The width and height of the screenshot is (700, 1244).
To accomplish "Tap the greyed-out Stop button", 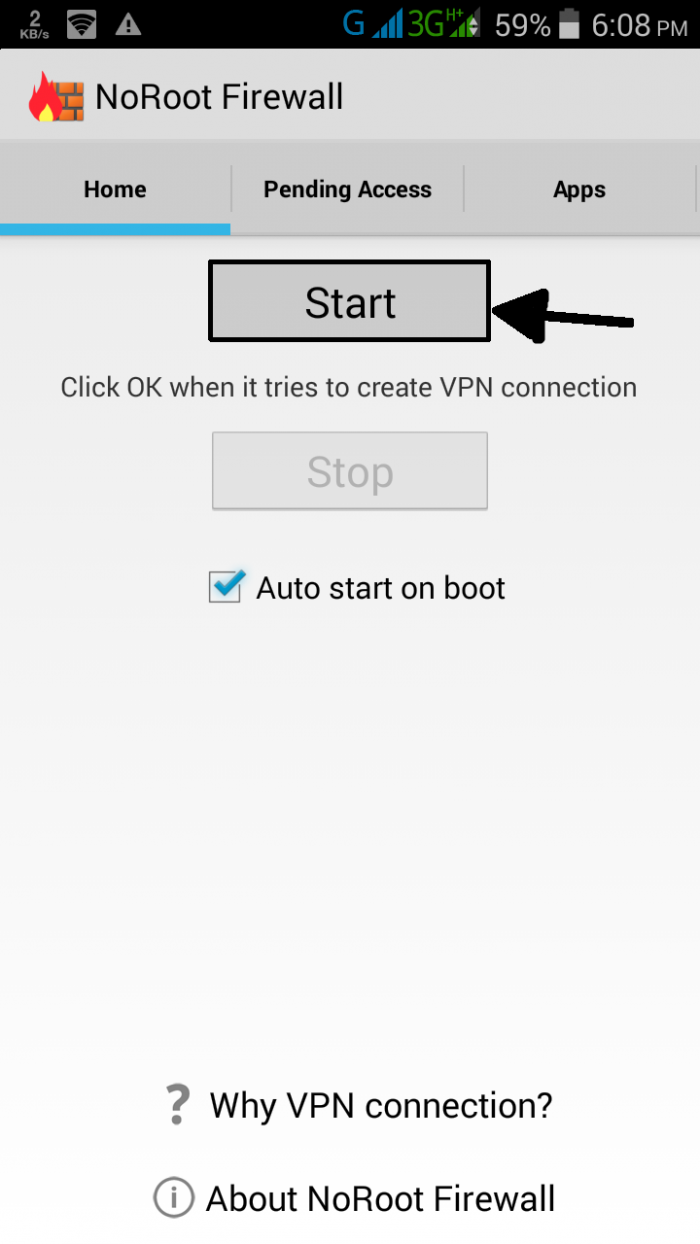I will point(349,471).
